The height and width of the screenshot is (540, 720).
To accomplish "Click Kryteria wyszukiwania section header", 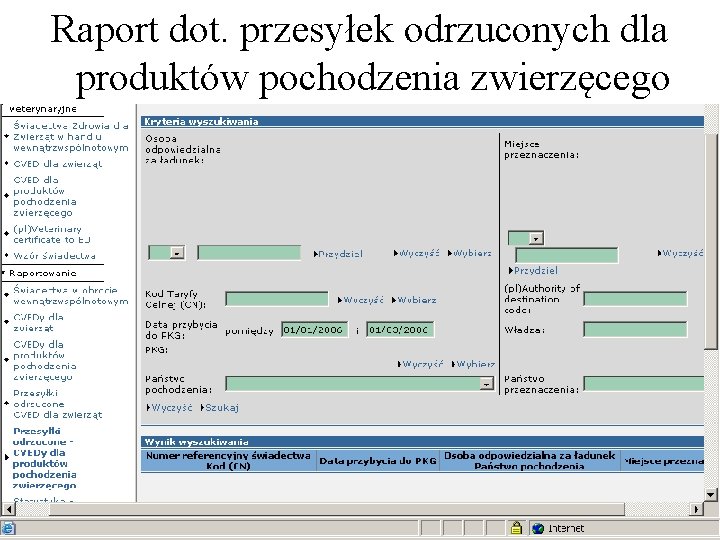I will (x=422, y=121).
